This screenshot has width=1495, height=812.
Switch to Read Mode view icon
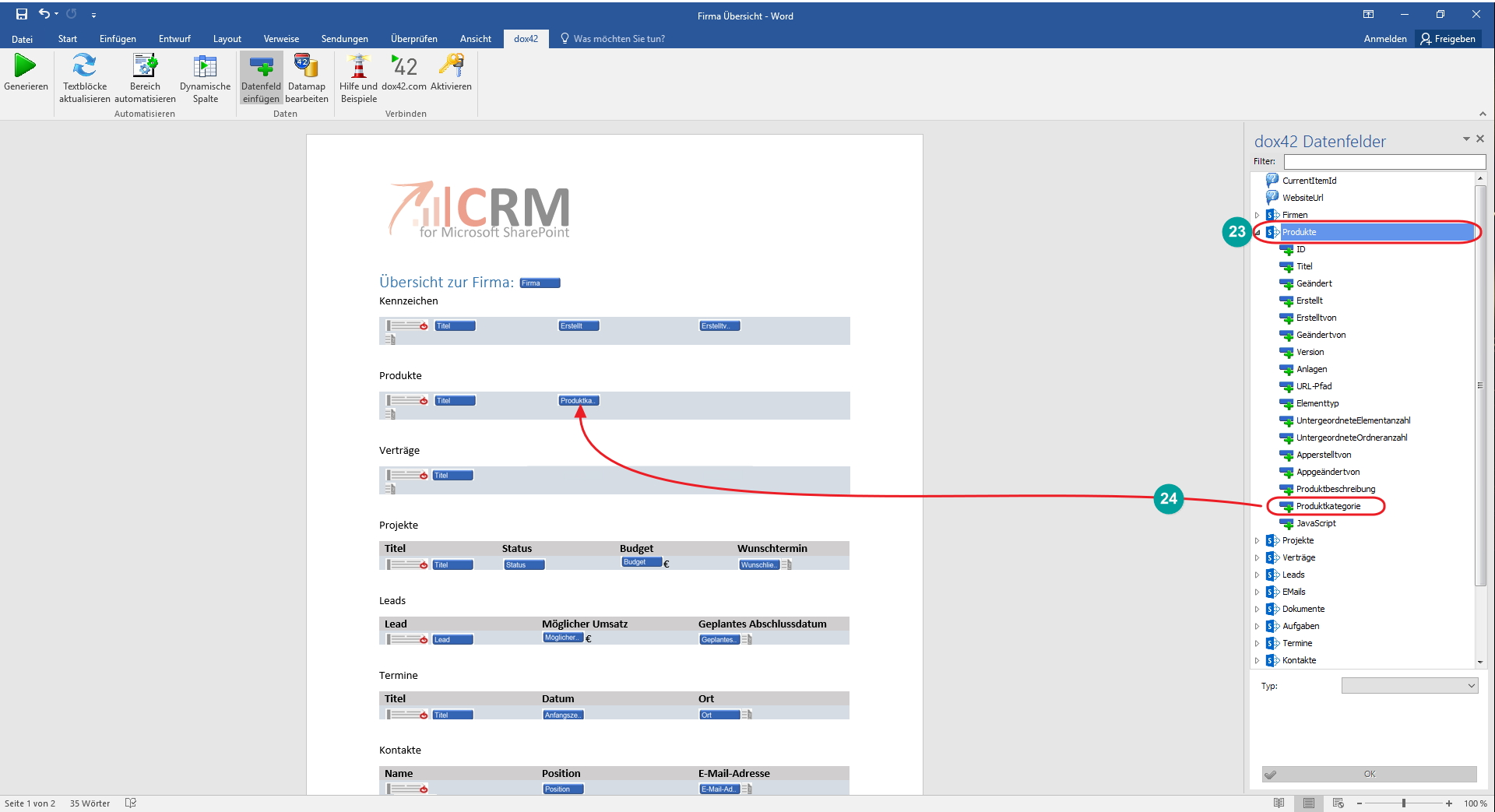[x=1279, y=803]
